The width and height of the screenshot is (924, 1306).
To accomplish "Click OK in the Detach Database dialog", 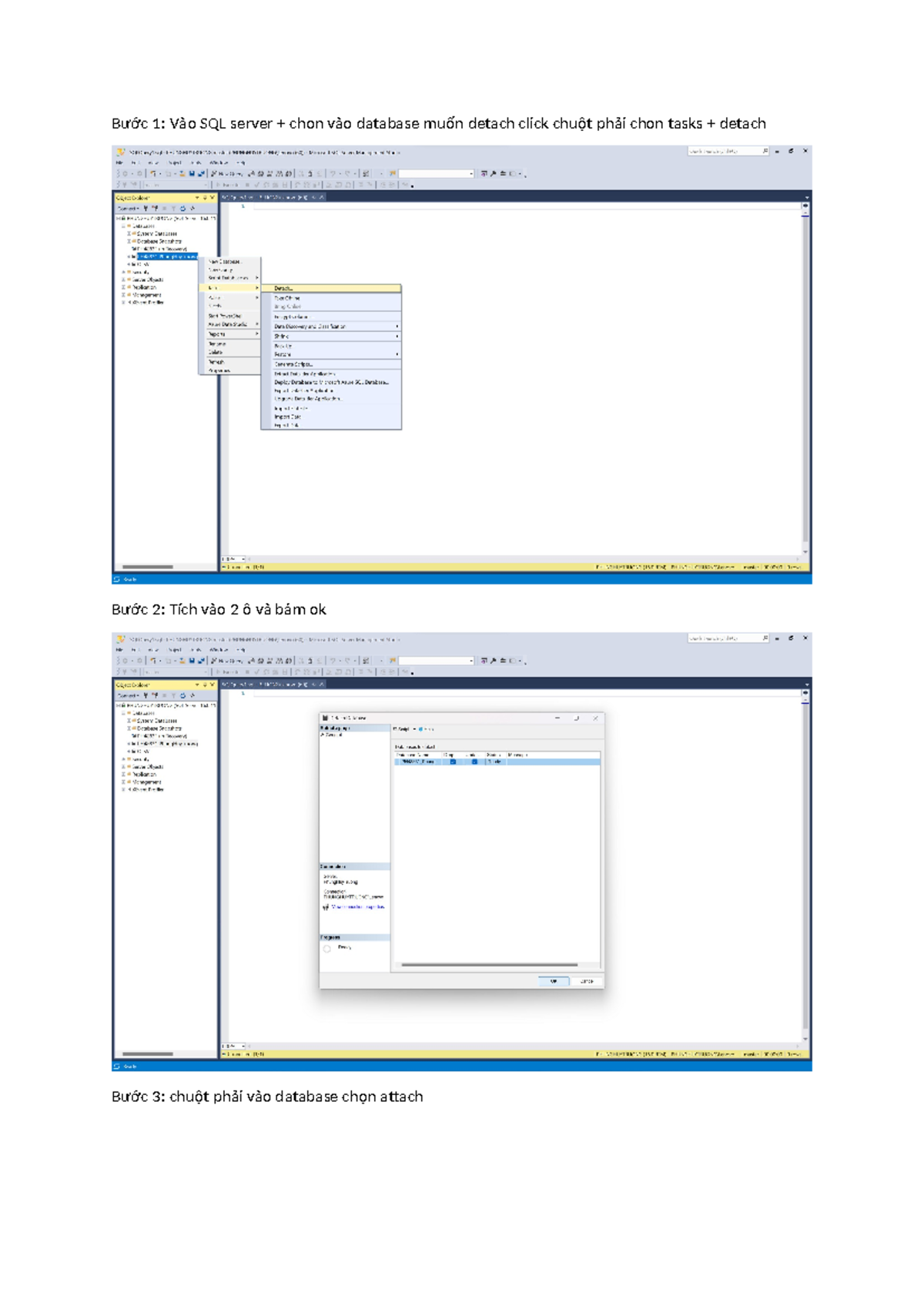I will (x=554, y=981).
